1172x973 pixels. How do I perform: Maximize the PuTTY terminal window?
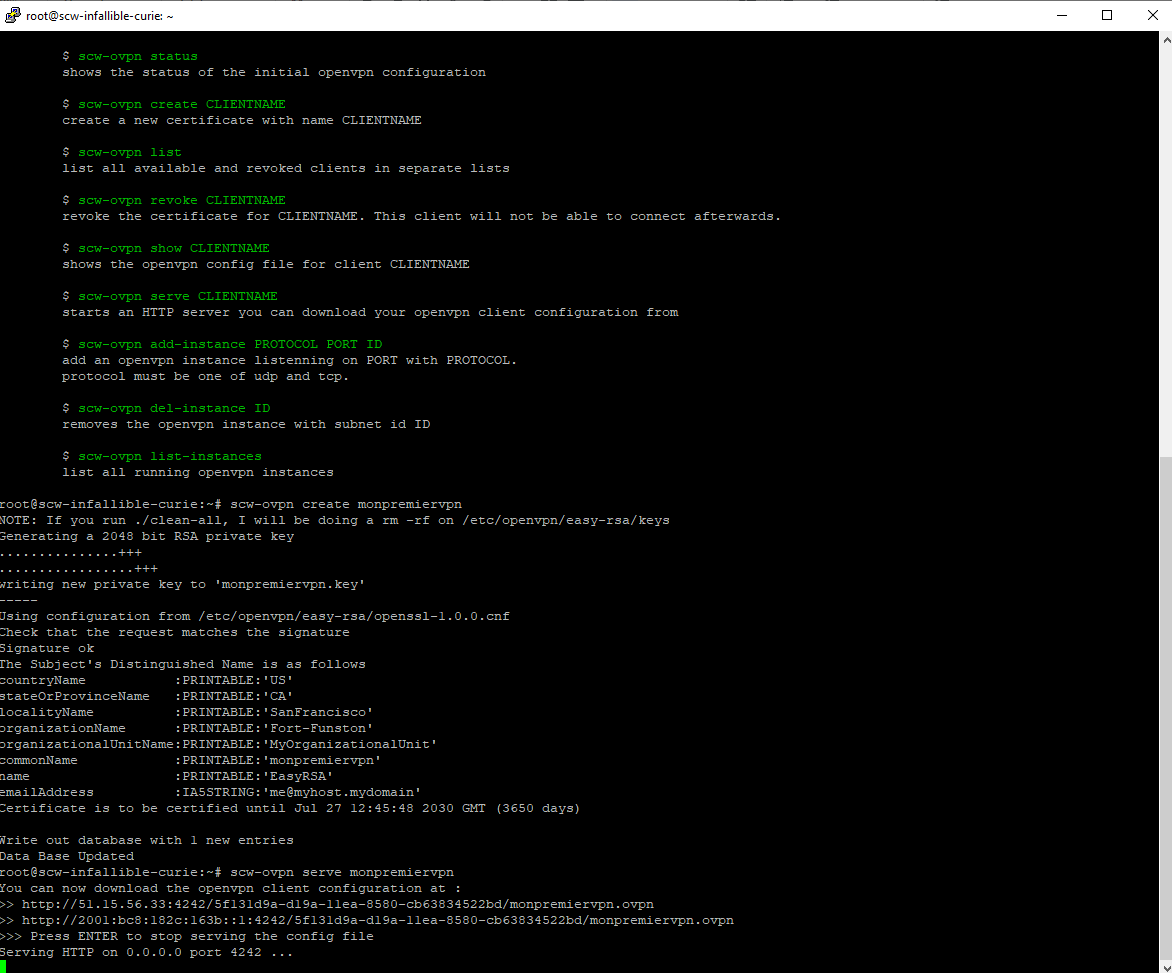[x=1107, y=15]
